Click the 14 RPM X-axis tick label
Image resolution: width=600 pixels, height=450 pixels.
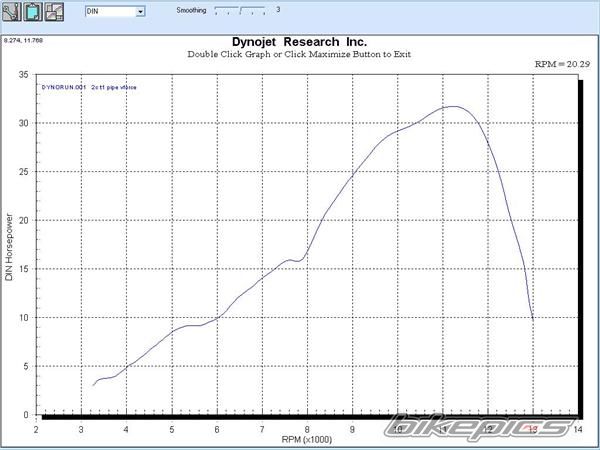click(x=577, y=428)
